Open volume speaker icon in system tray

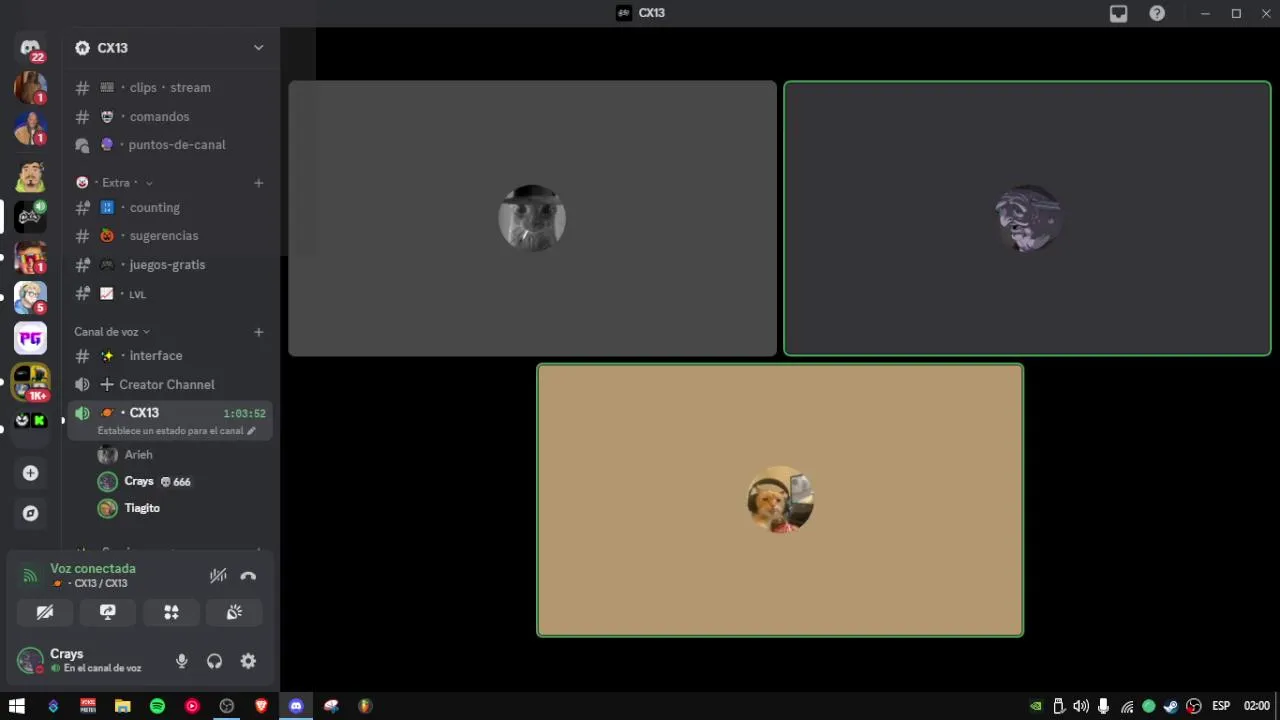click(x=1081, y=706)
